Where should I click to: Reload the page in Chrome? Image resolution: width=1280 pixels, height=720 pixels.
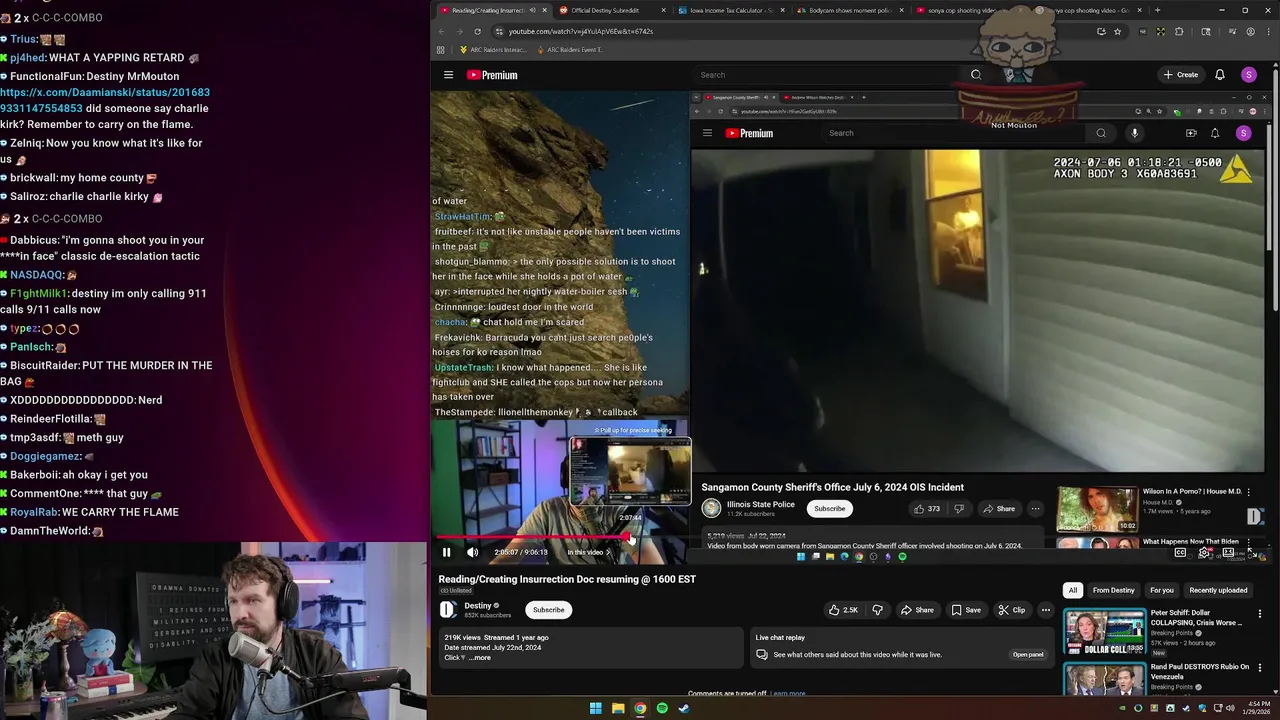477,31
